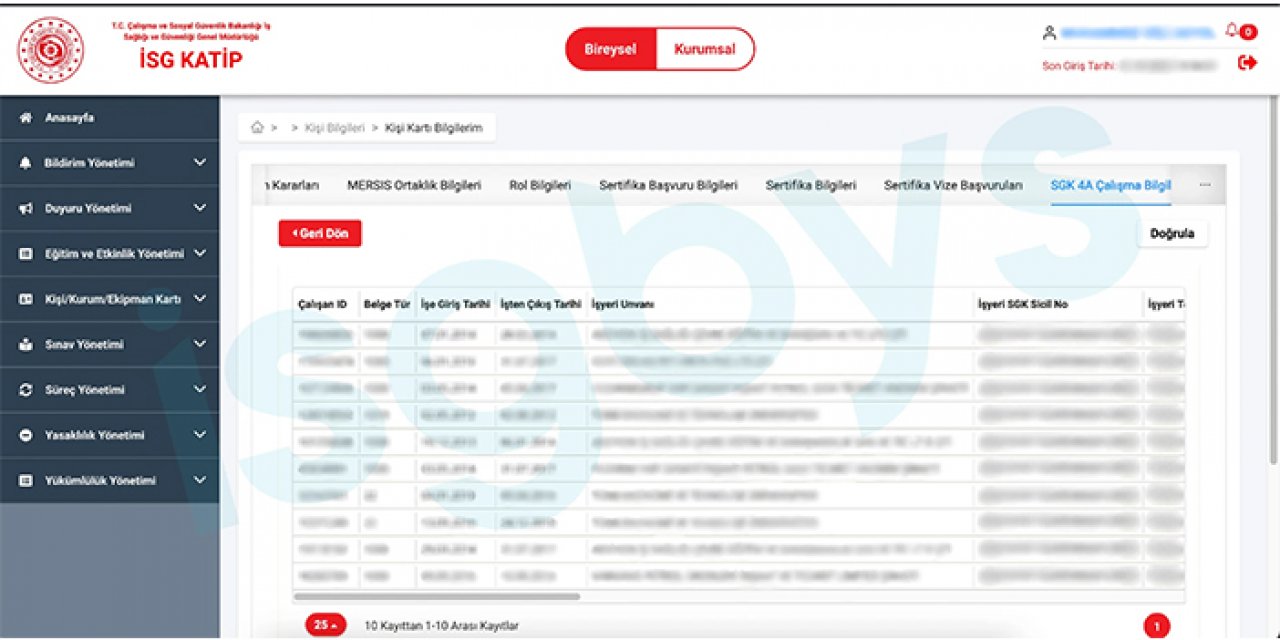Click the Geri Dön button
The image size is (1280, 640).
click(x=319, y=233)
